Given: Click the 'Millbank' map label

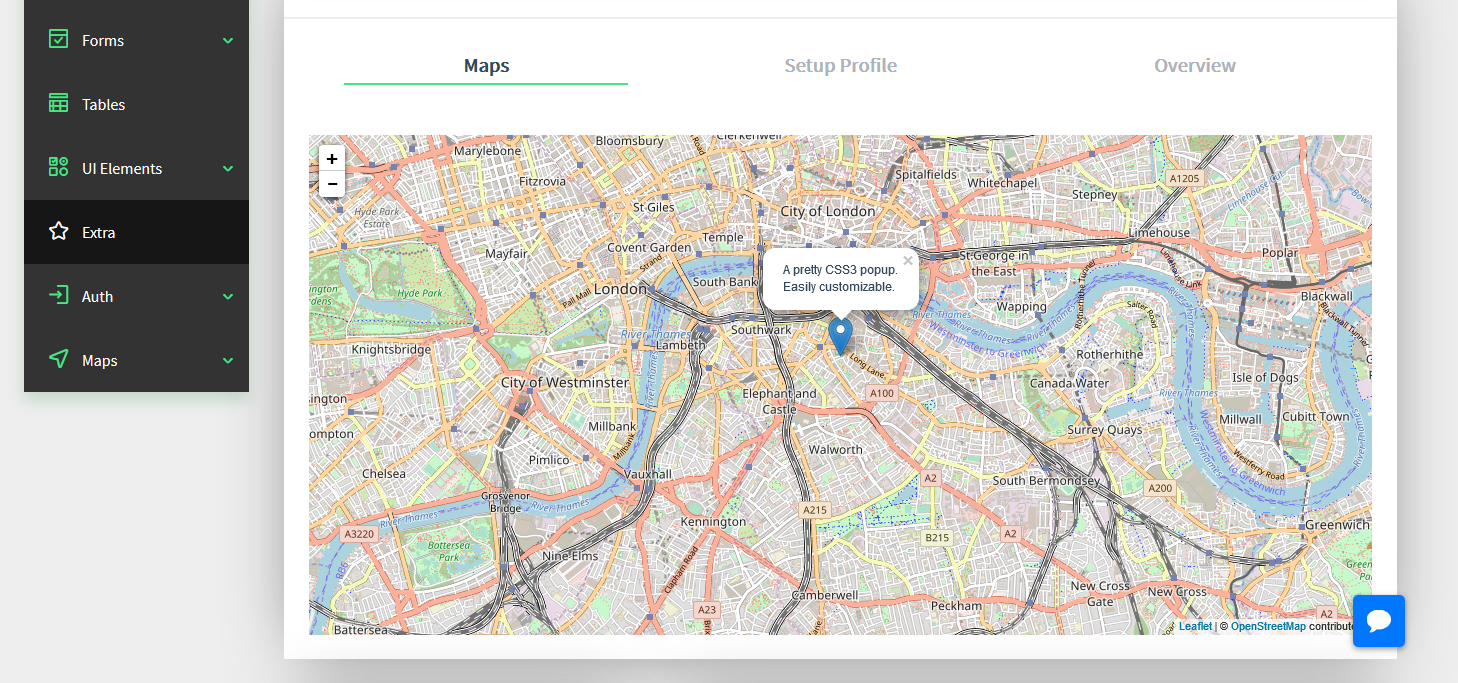Looking at the screenshot, I should [x=612, y=427].
